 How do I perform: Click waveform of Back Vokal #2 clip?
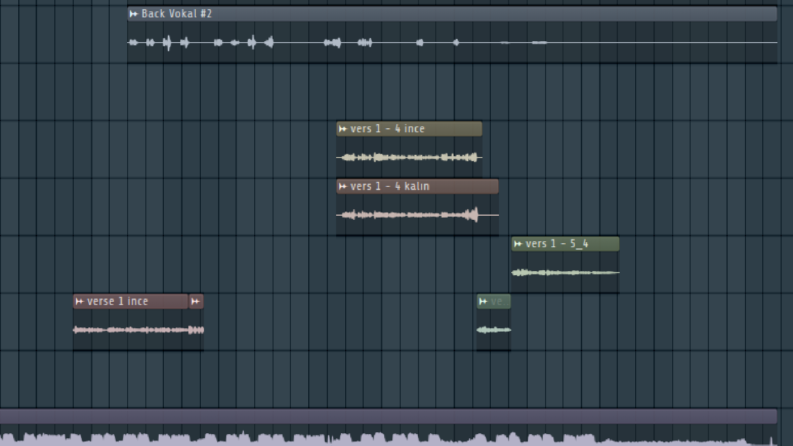452,42
